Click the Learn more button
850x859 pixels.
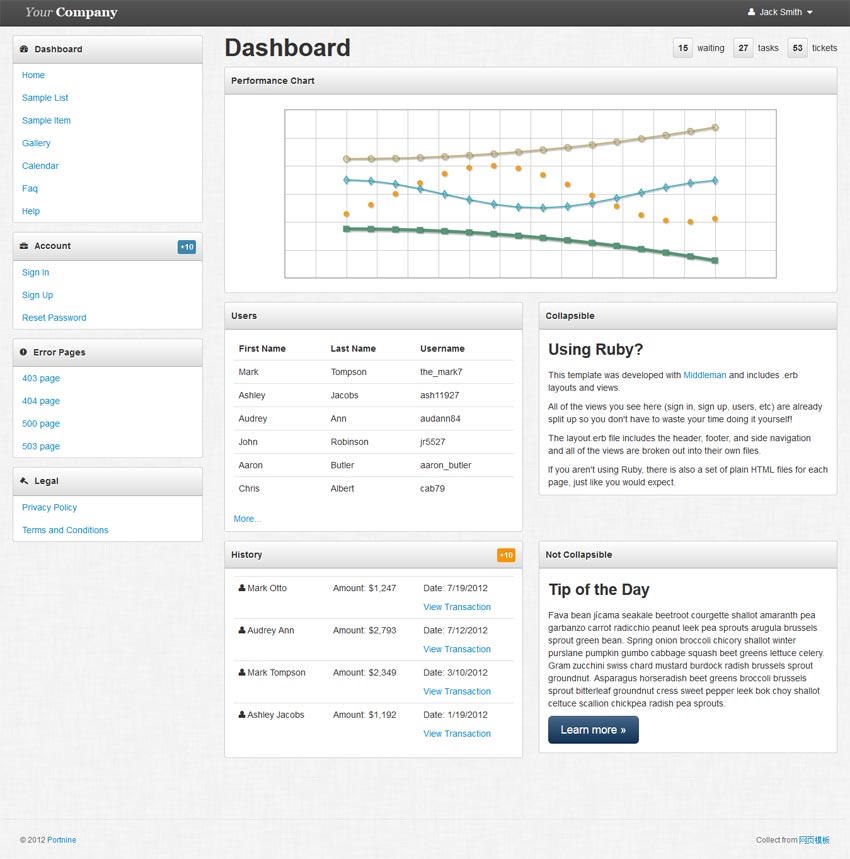pos(593,730)
